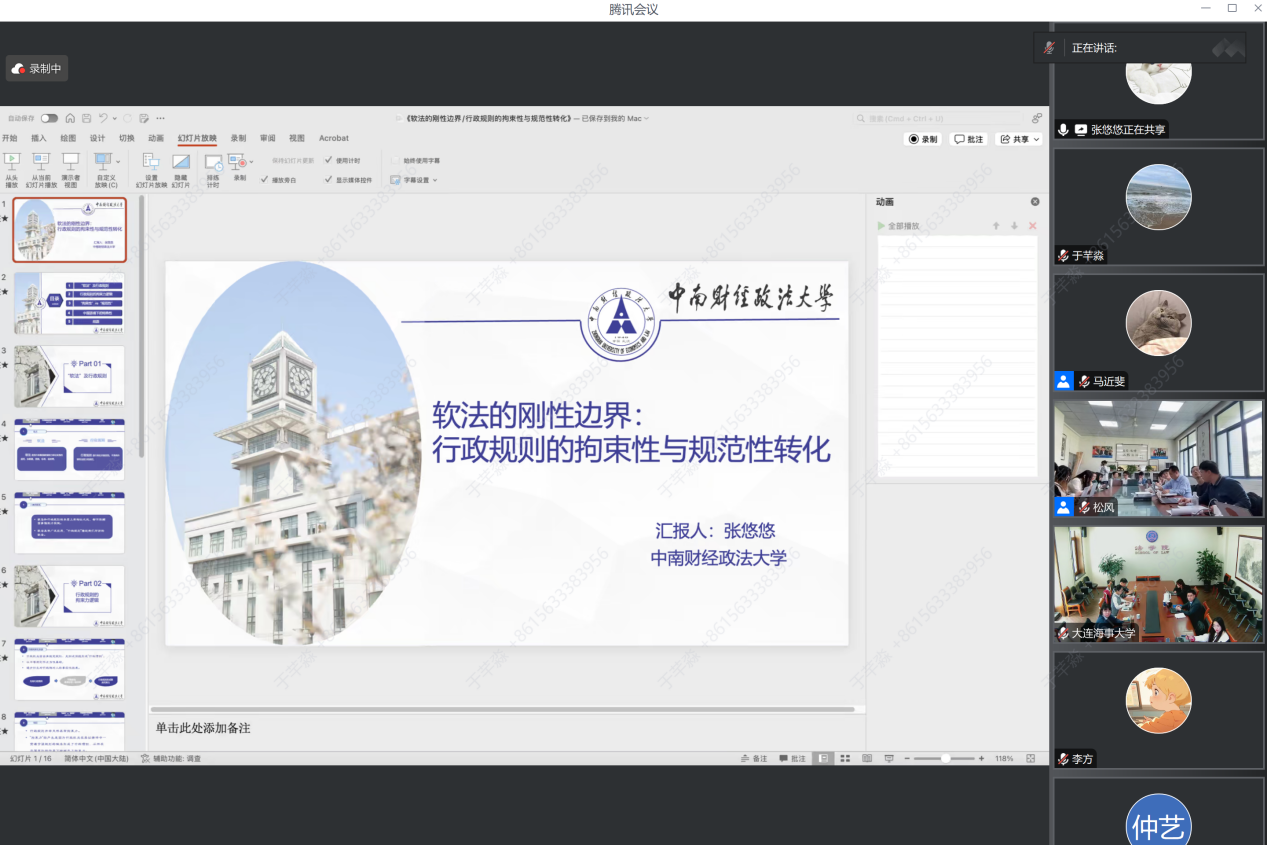Select slide 3 thumbnail Part 01
Screen dimensions: 1267x845
click(69, 374)
